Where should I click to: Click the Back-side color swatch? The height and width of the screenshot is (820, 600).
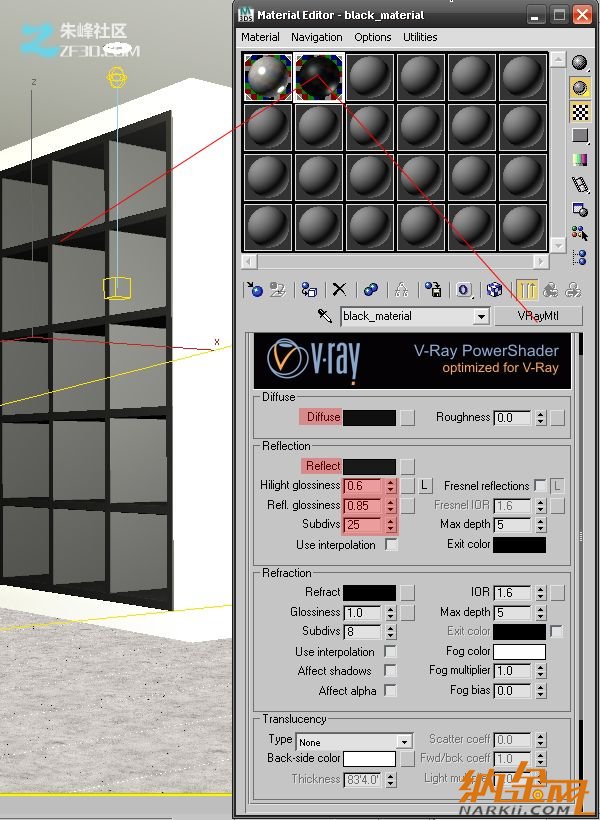[369, 759]
